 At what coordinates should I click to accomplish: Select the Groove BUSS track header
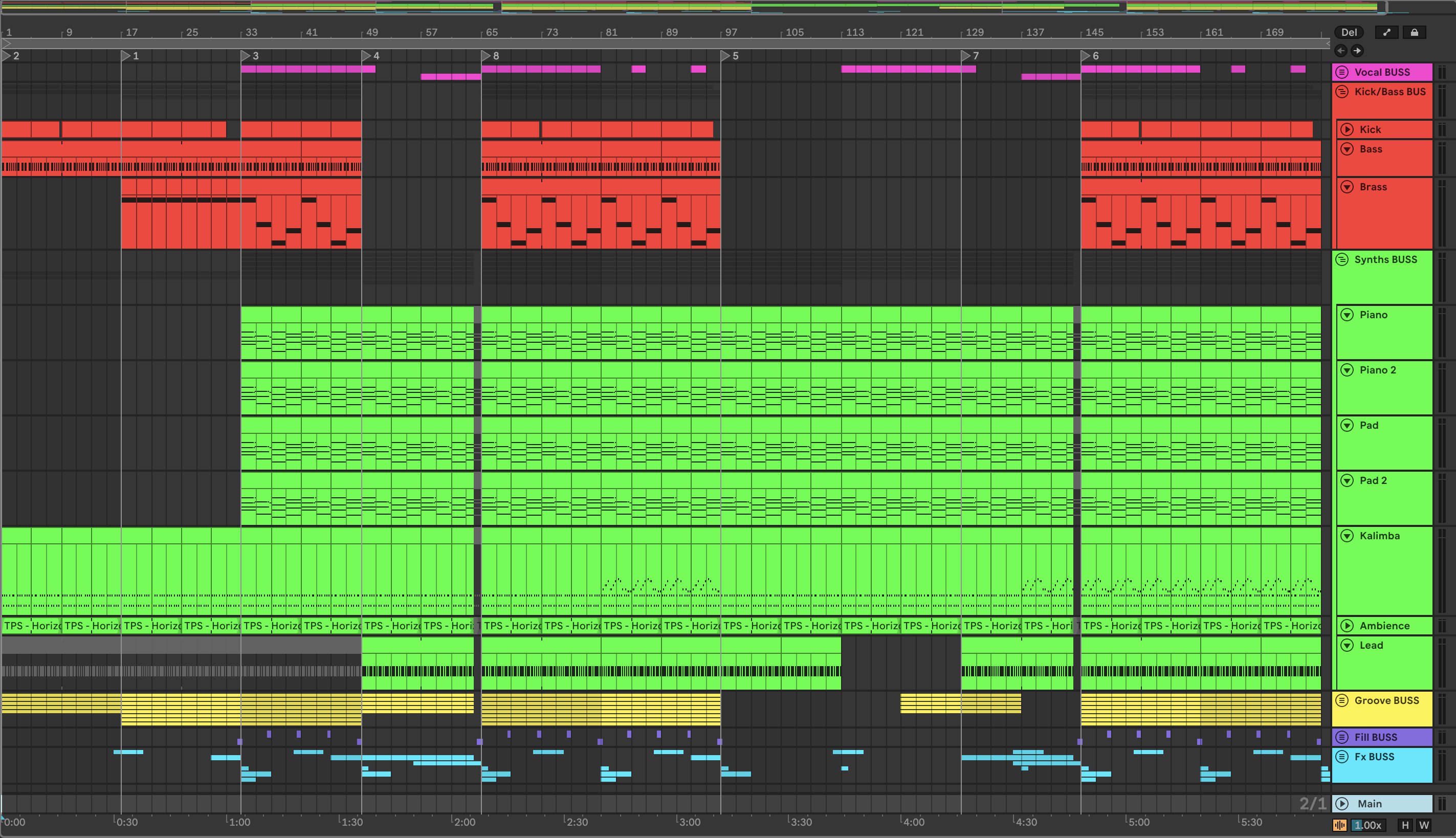(1386, 700)
